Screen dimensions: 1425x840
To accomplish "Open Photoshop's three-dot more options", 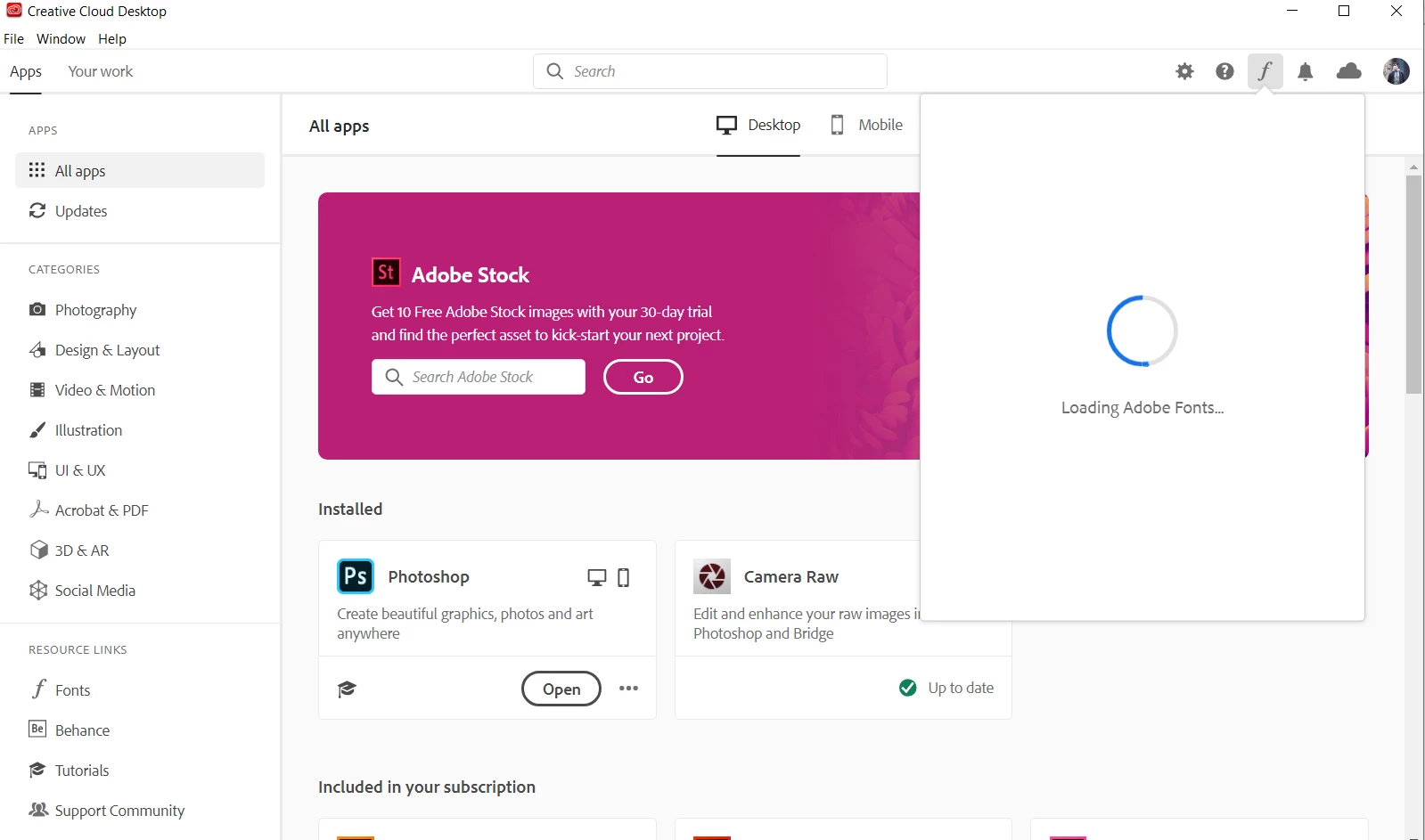I will pos(628,688).
